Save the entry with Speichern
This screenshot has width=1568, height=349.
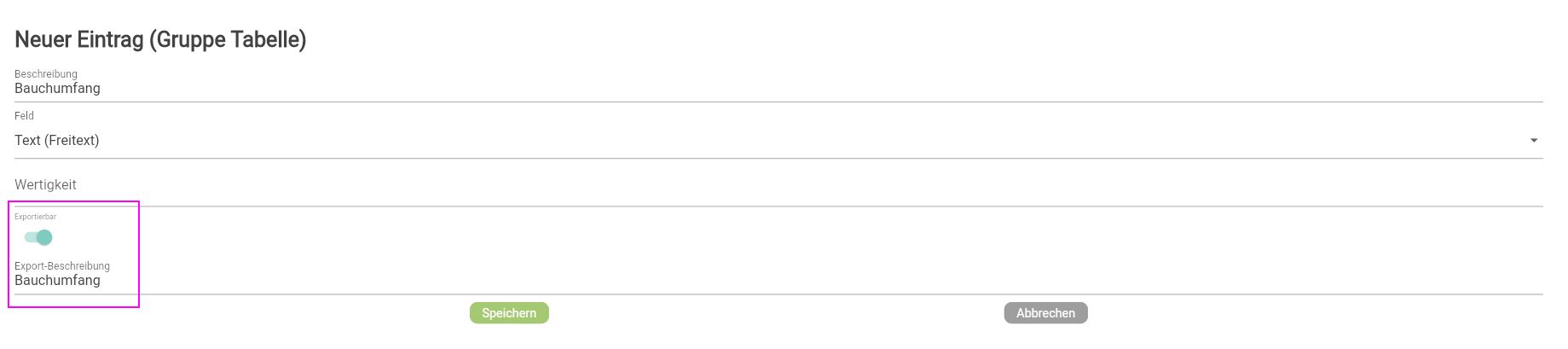point(509,313)
